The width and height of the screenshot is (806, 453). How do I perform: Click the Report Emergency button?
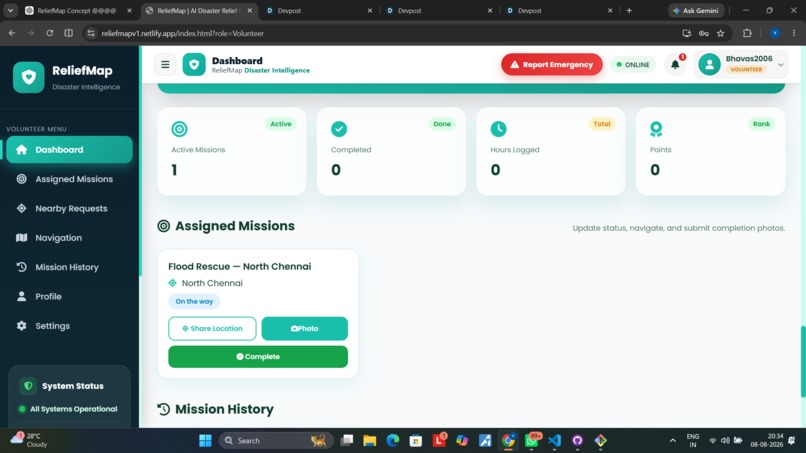(552, 64)
